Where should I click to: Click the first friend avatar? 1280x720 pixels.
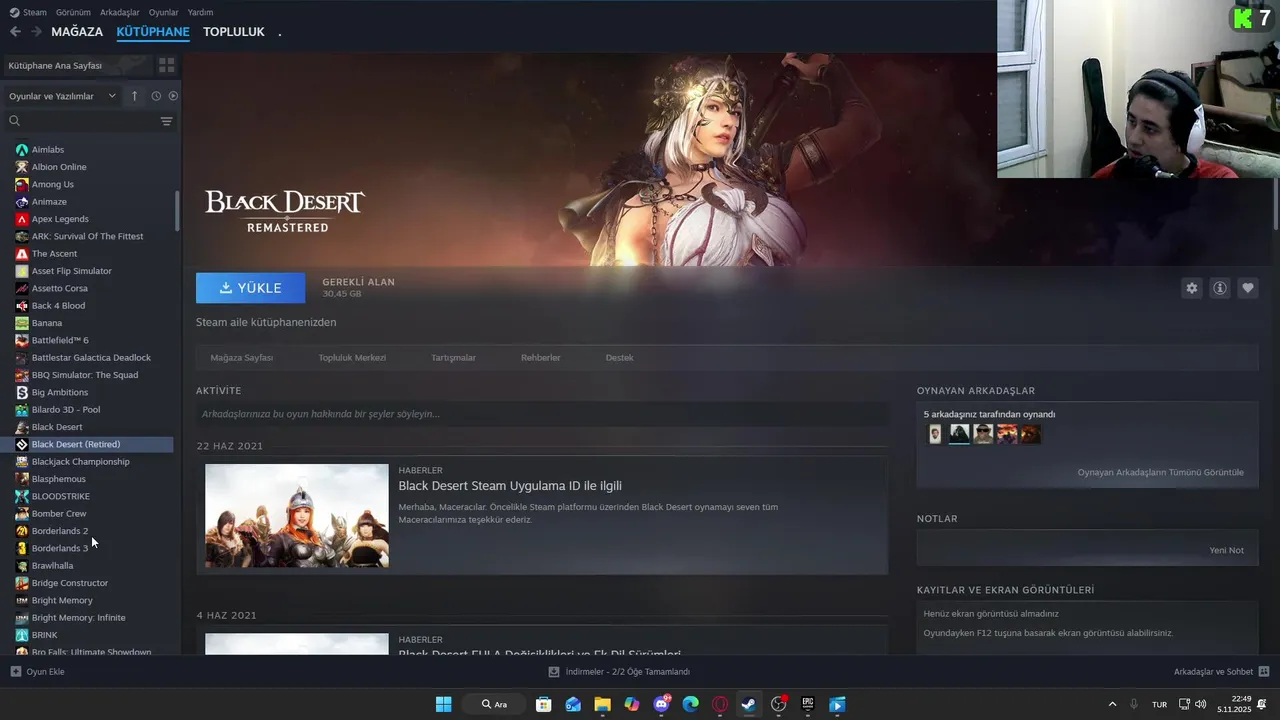click(935, 434)
